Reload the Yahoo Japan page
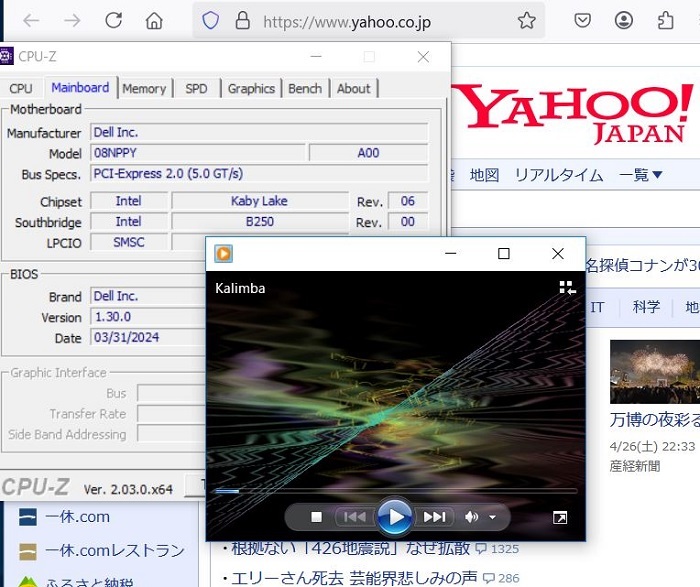The width and height of the screenshot is (700, 587). (x=113, y=21)
